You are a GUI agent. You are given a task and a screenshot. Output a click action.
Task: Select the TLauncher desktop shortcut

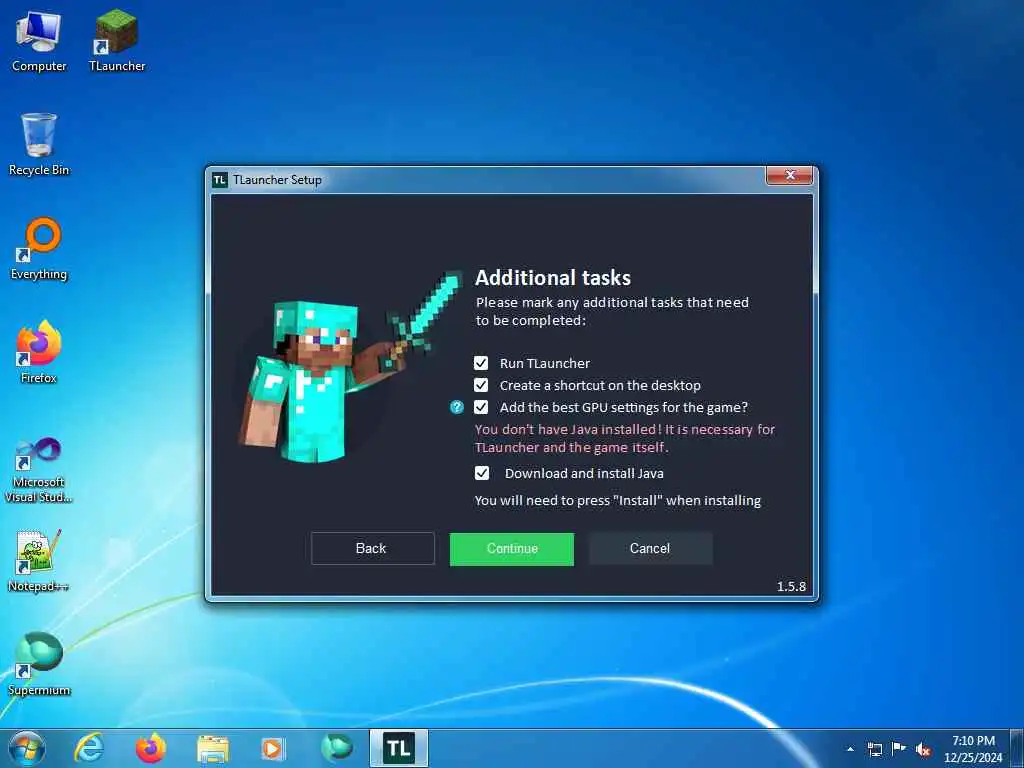pyautogui.click(x=117, y=40)
